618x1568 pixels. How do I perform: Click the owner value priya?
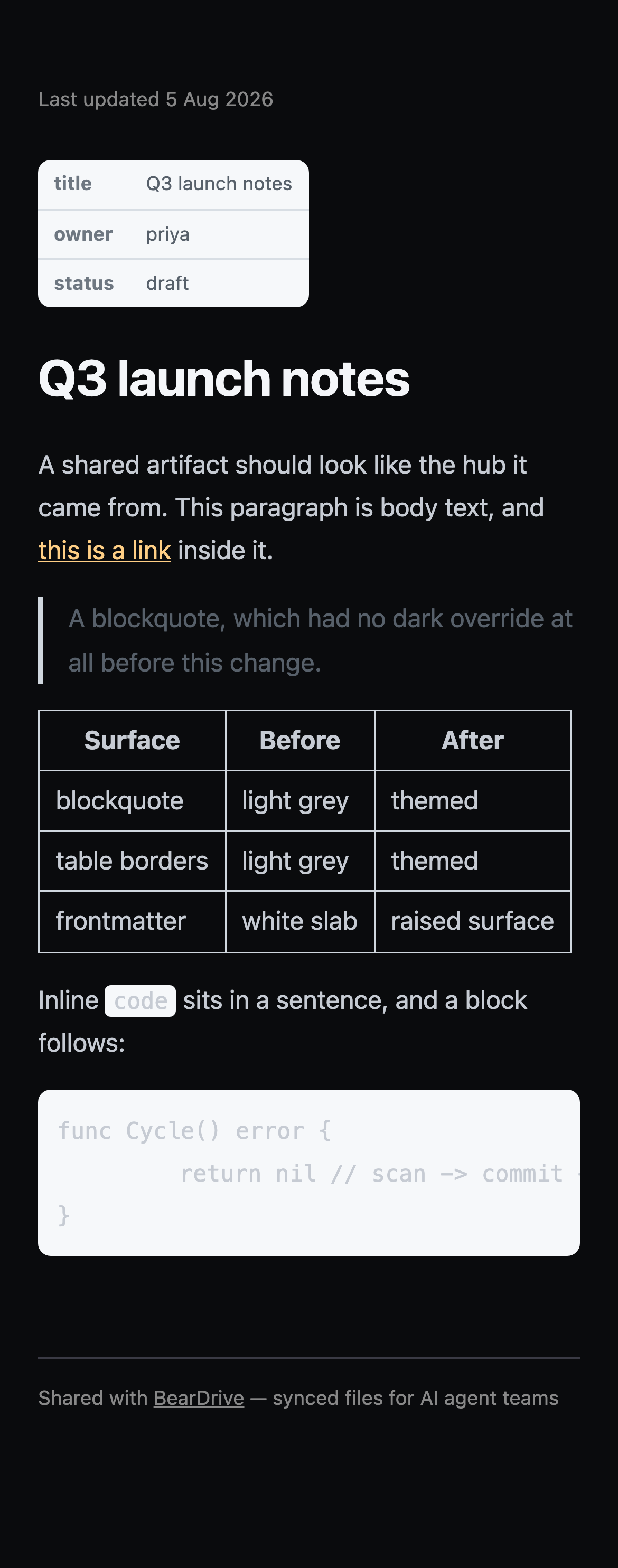pyautogui.click(x=167, y=234)
